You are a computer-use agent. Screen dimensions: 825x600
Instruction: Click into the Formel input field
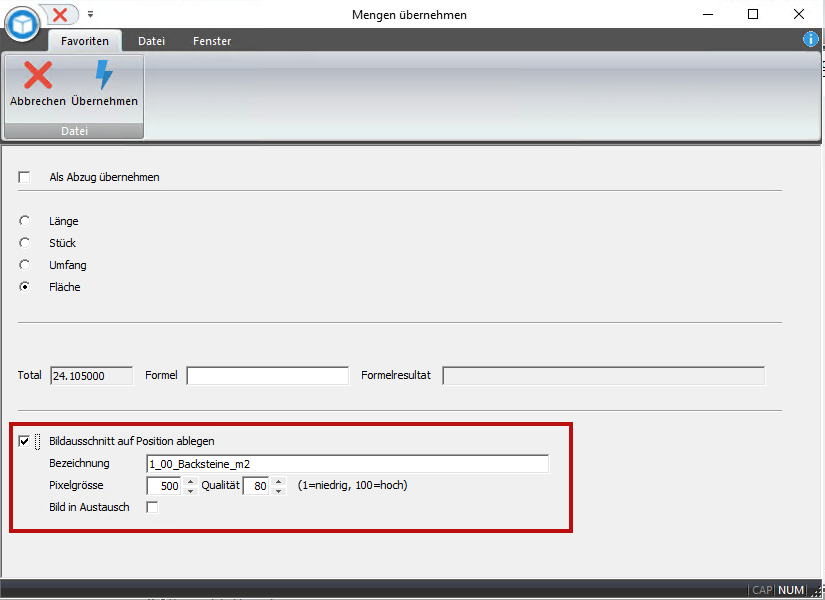coord(267,376)
